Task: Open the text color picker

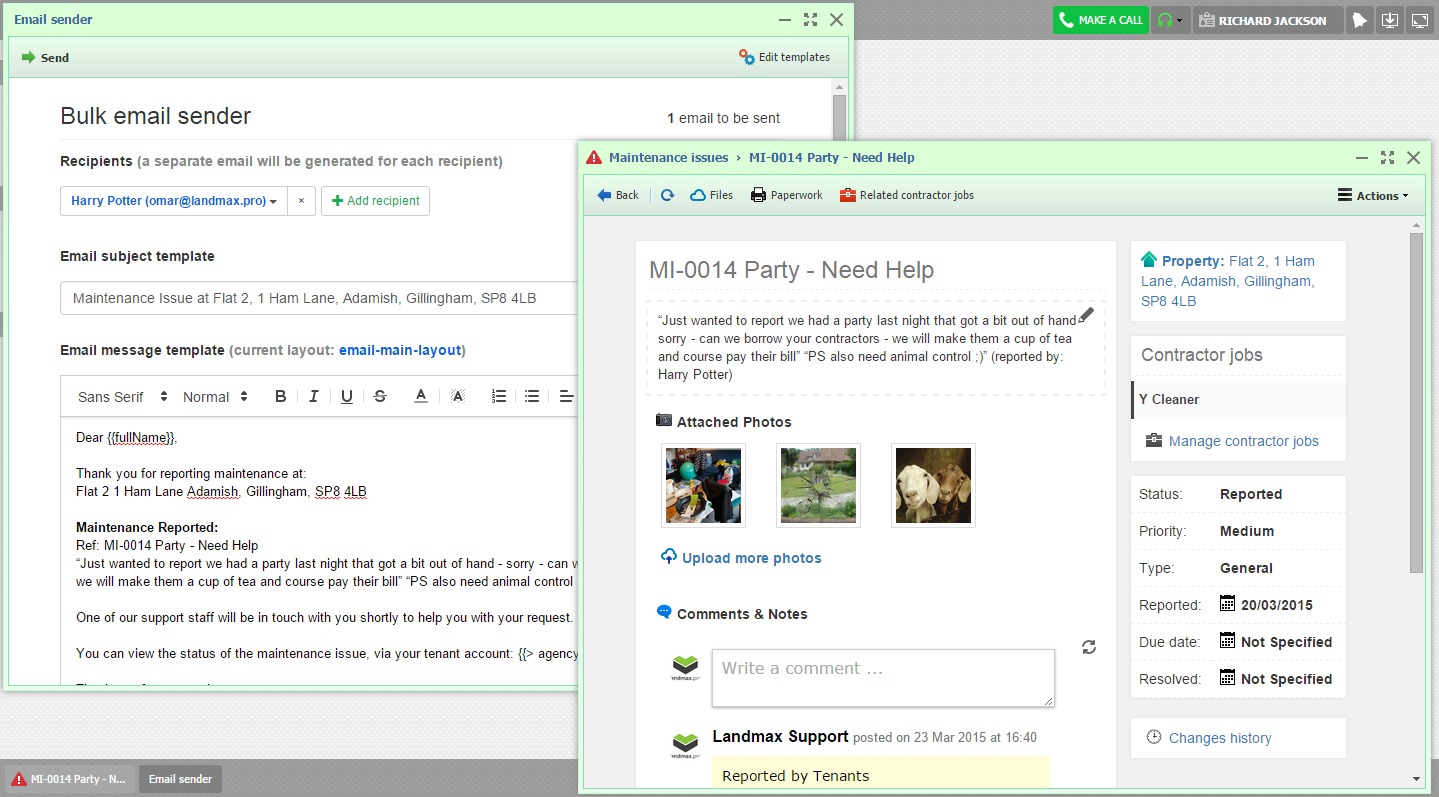Action: click(x=421, y=397)
